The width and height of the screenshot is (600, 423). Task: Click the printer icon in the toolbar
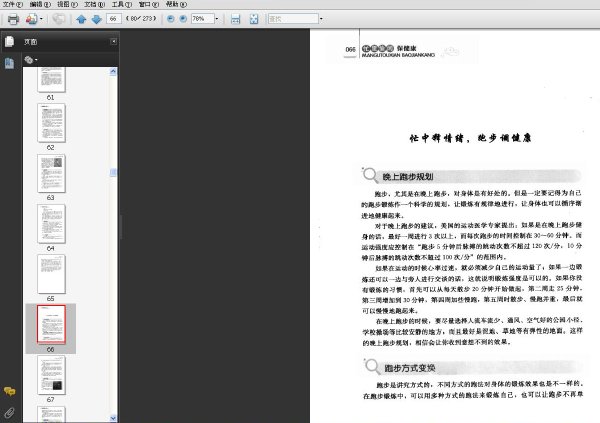coord(13,19)
